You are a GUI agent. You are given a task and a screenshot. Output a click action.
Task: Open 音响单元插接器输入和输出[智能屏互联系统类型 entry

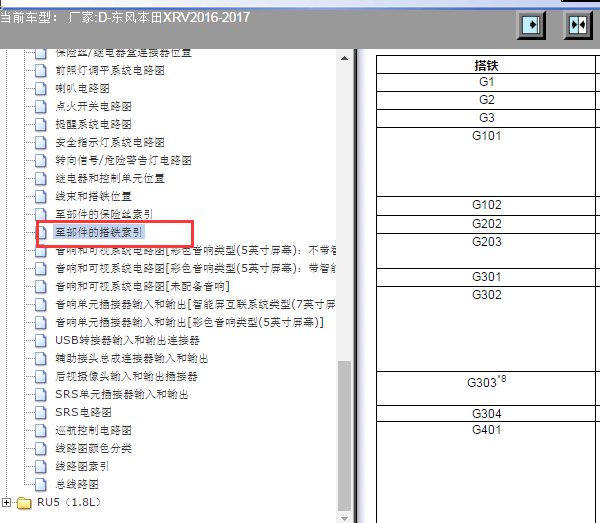click(x=196, y=304)
